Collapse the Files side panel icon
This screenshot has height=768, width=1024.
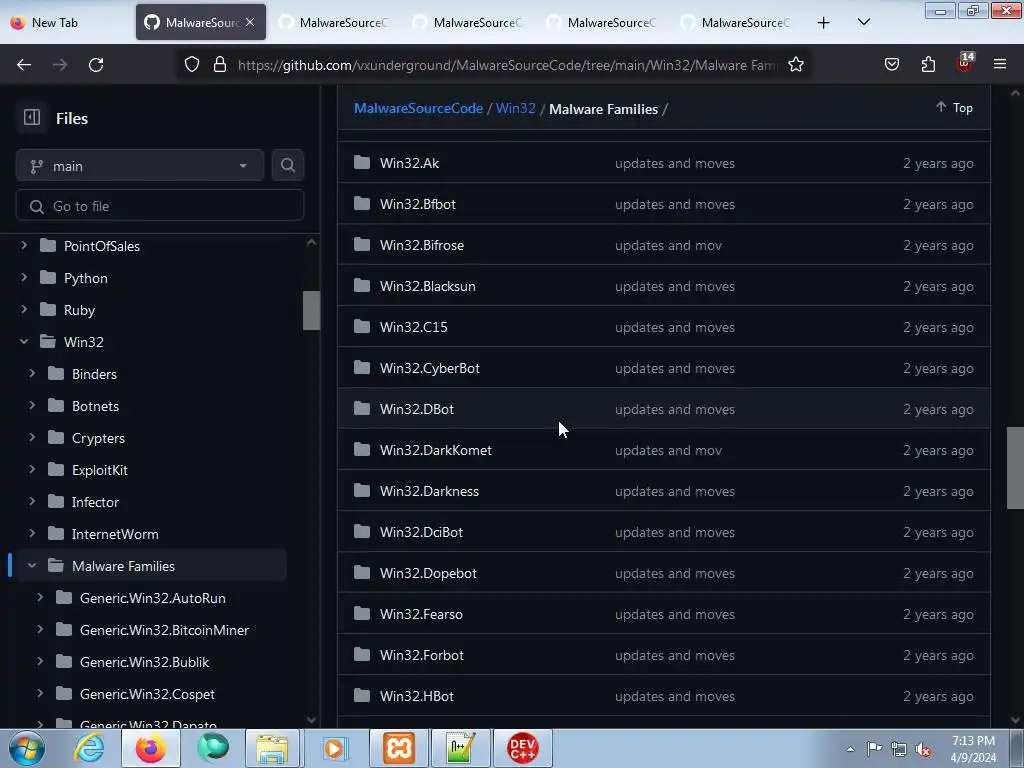[x=32, y=118]
